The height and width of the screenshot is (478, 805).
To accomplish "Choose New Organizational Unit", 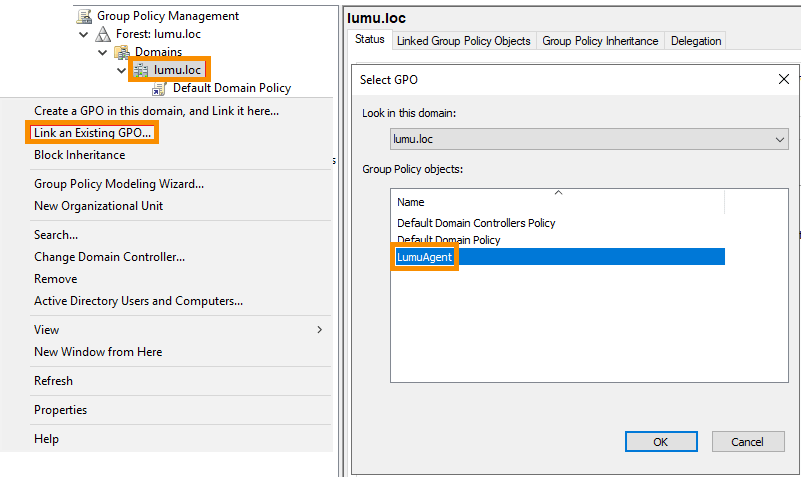I will point(99,206).
